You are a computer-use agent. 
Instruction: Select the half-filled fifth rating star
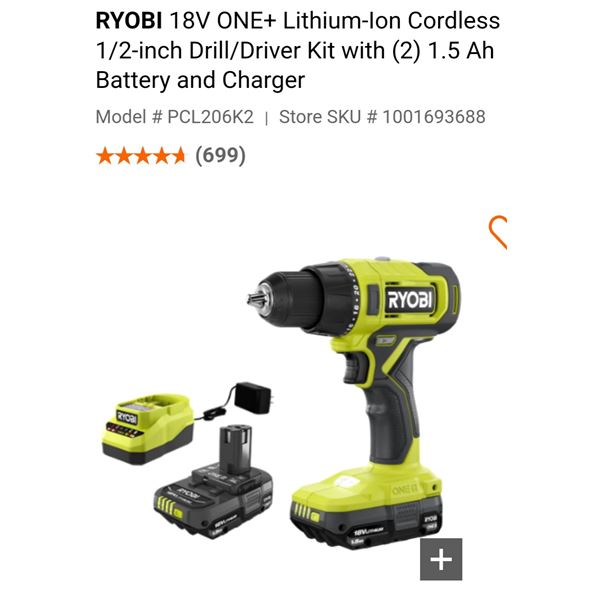(x=178, y=157)
